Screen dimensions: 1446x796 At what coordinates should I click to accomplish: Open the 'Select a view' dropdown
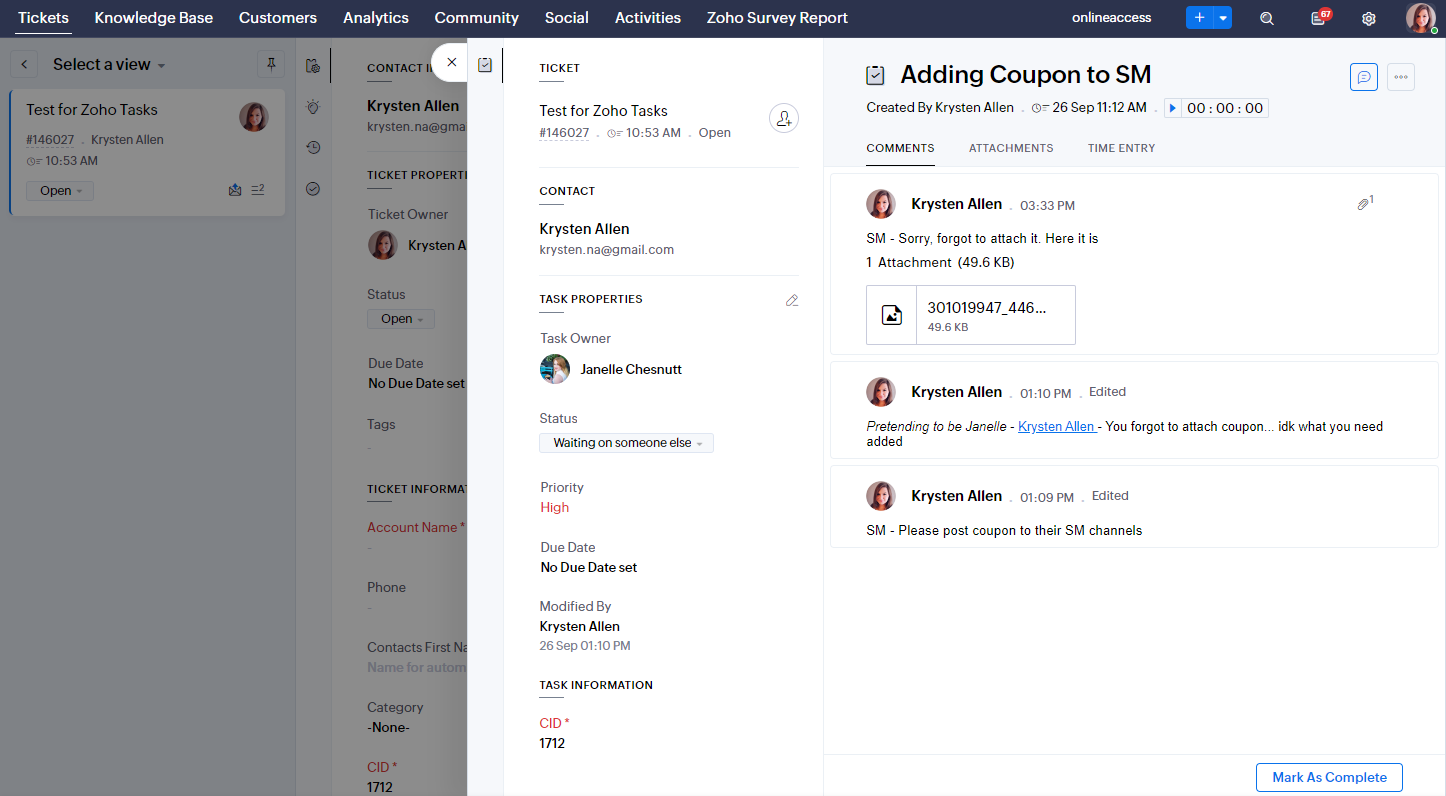pyautogui.click(x=109, y=64)
